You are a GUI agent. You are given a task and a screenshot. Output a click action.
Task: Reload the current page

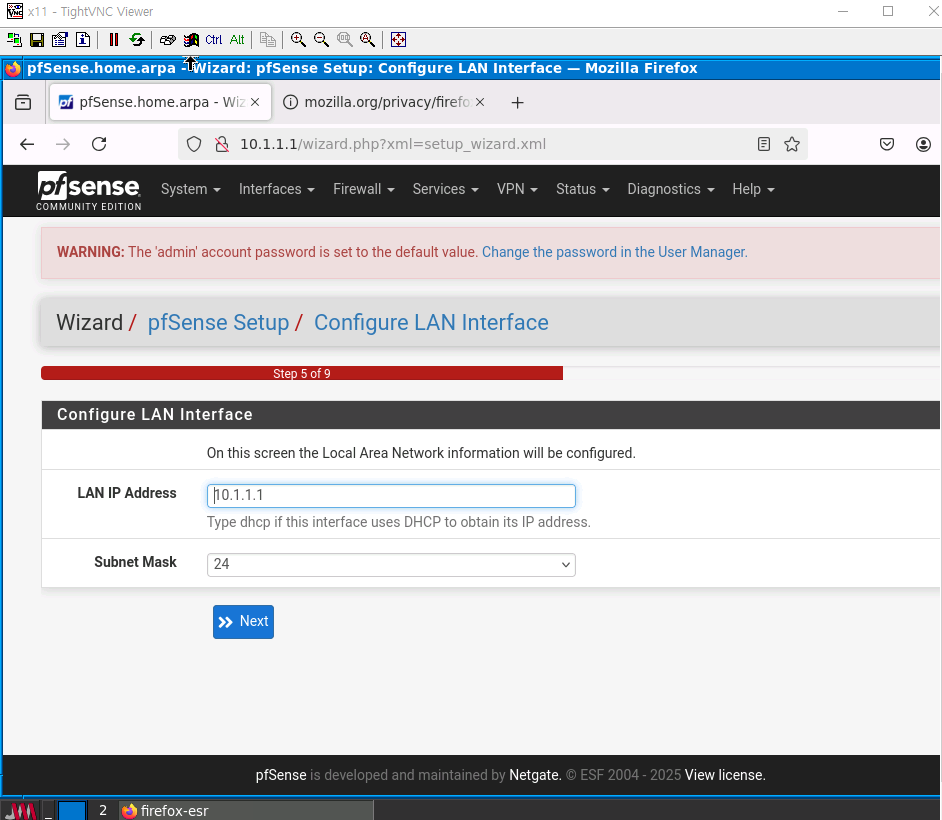click(99, 144)
